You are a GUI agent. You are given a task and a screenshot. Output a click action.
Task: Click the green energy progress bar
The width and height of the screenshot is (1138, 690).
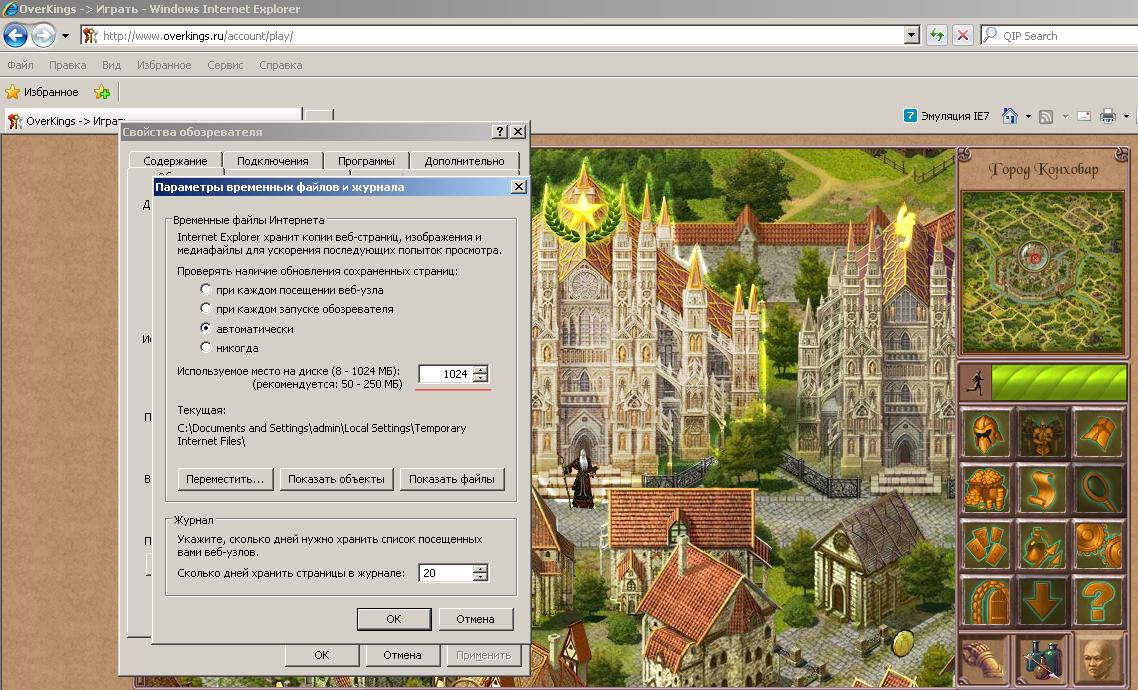1059,382
